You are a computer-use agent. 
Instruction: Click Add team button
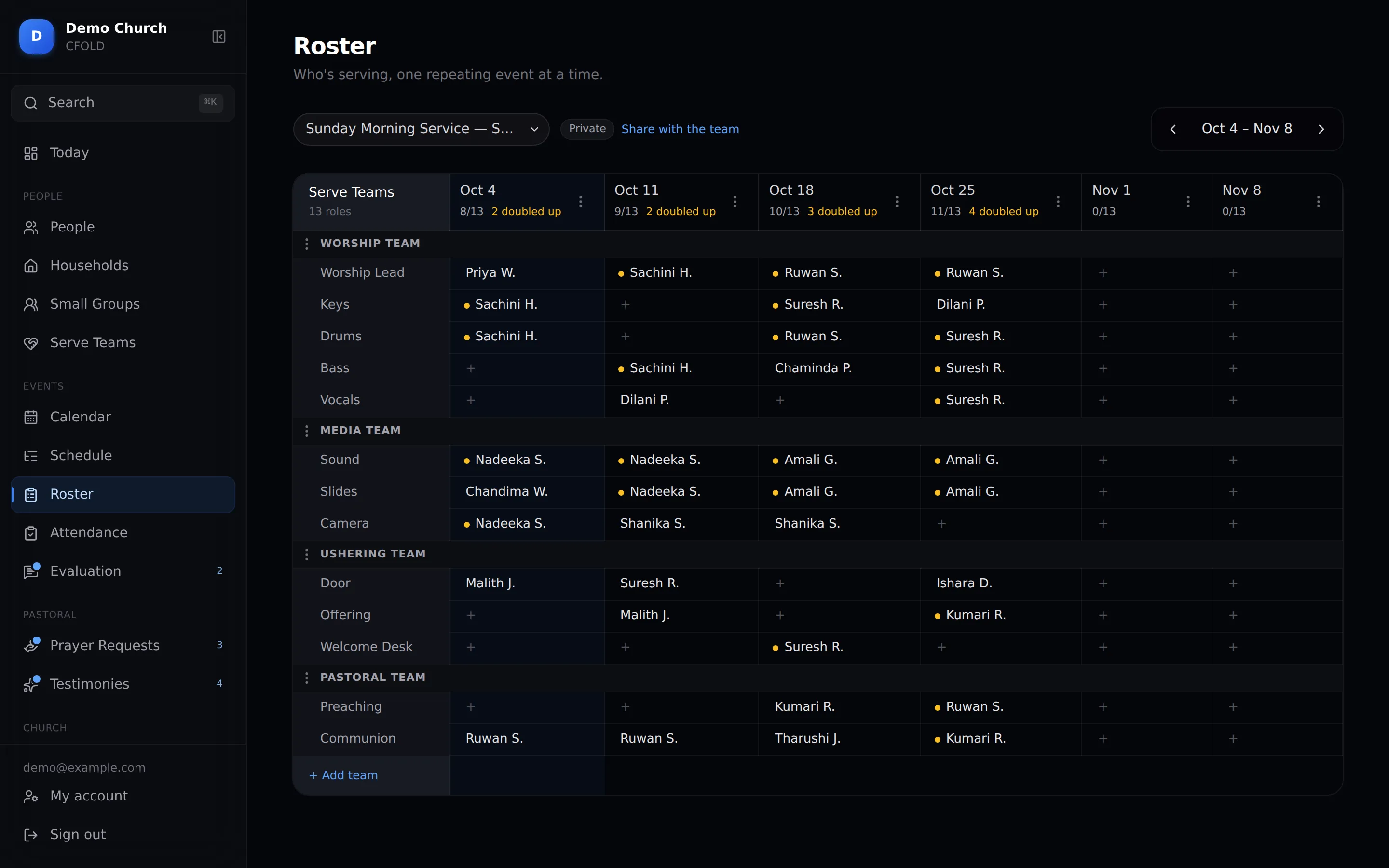(343, 775)
